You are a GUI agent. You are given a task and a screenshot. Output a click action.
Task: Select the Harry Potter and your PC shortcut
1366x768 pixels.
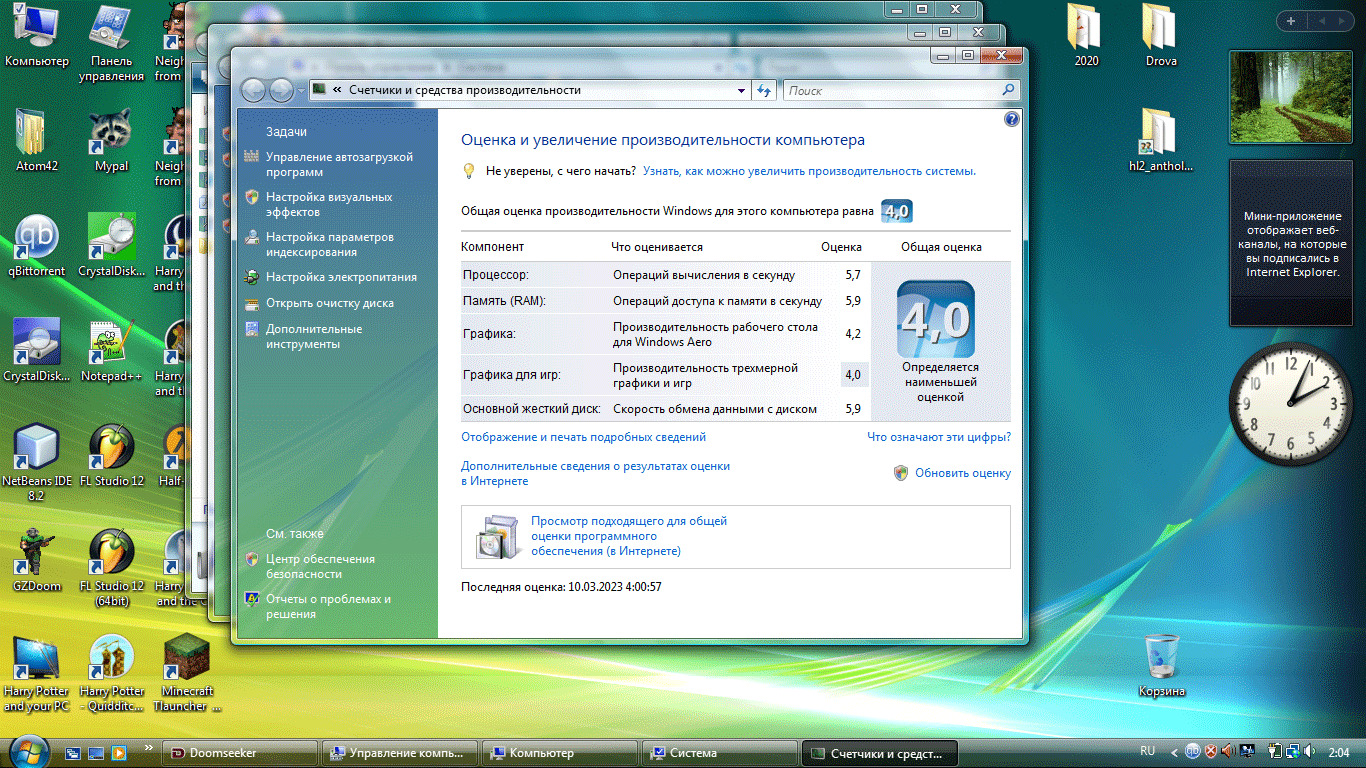36,673
